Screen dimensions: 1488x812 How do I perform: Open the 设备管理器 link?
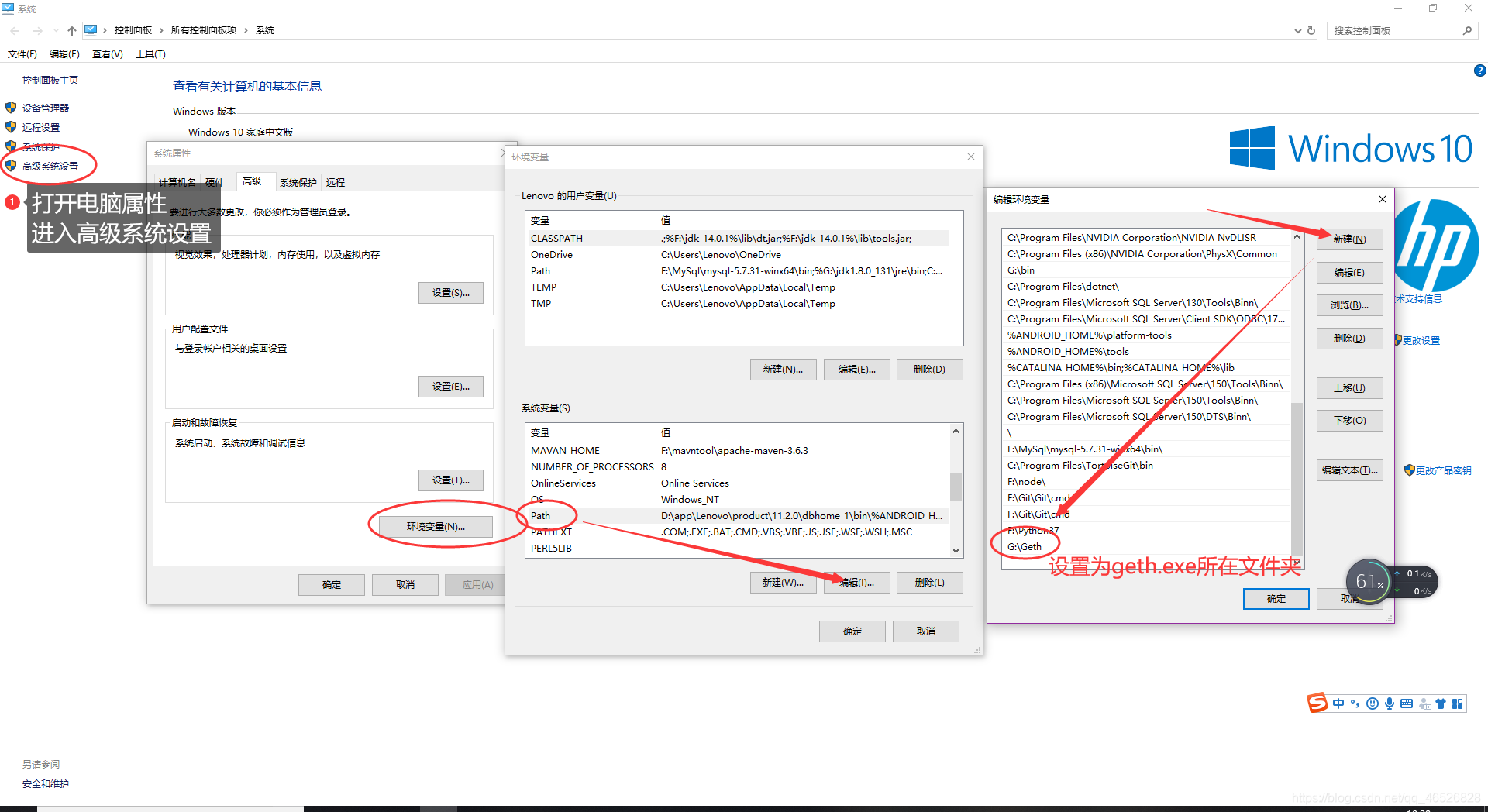(46, 108)
